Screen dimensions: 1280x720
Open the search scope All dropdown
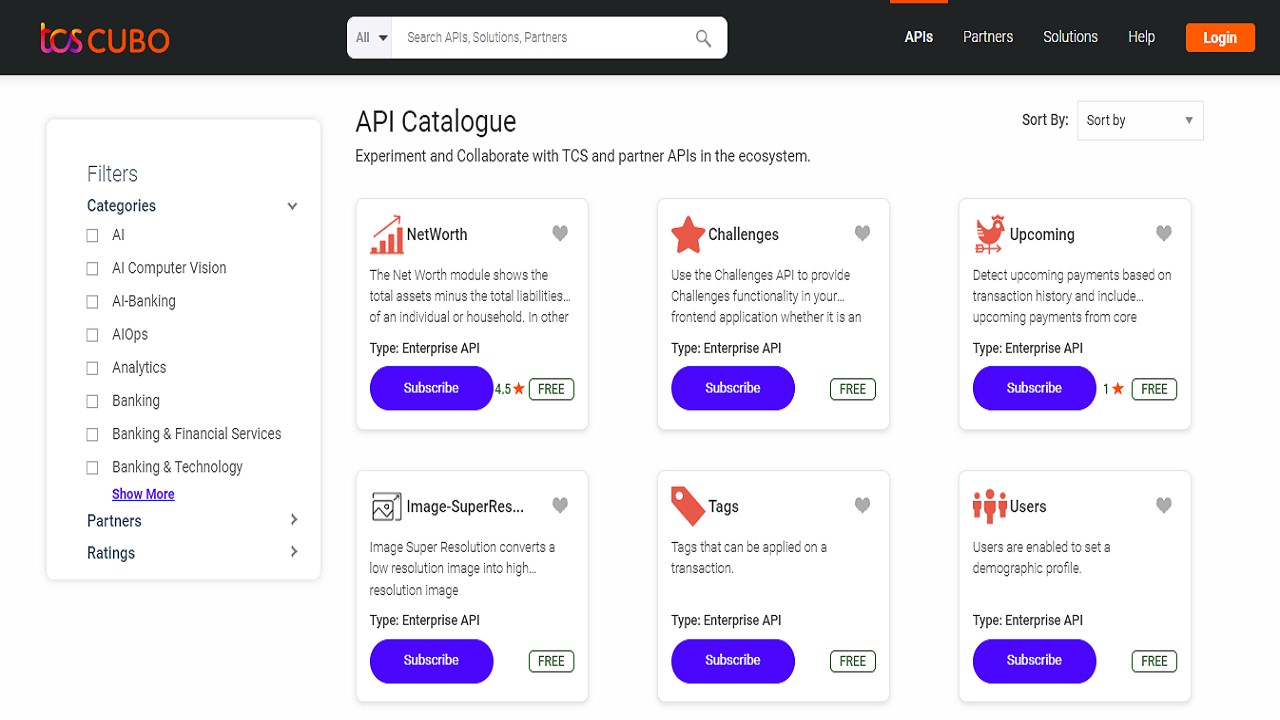click(370, 38)
